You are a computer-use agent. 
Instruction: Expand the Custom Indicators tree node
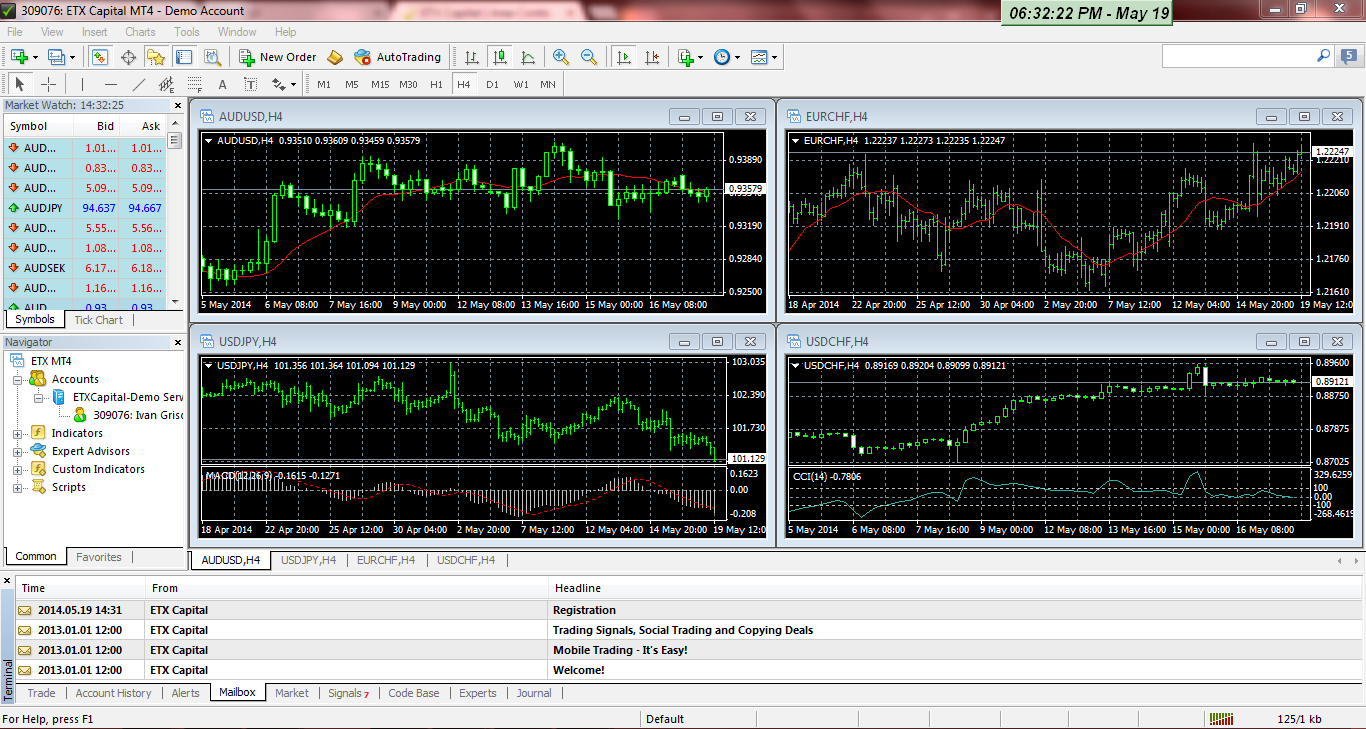point(17,470)
